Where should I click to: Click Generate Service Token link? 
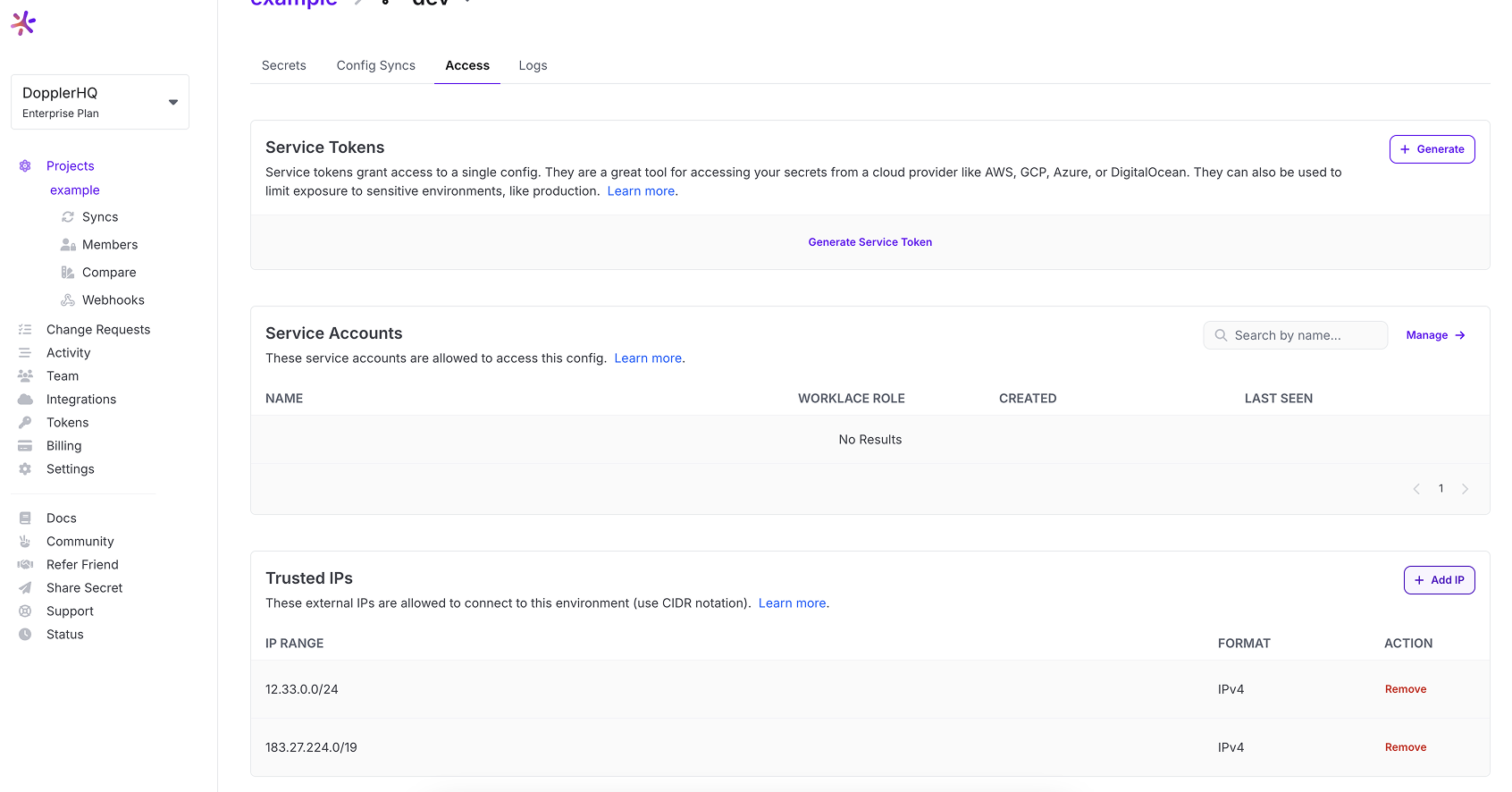coord(870,242)
